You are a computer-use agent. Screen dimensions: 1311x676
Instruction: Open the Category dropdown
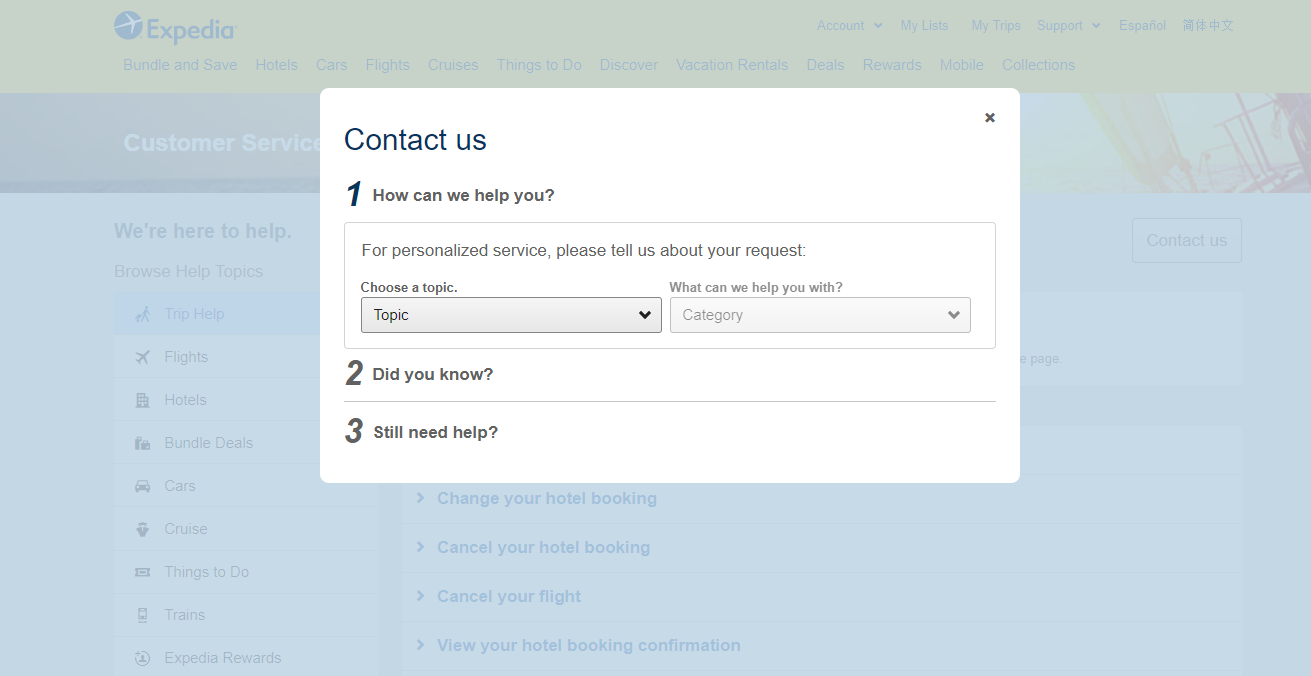click(820, 315)
